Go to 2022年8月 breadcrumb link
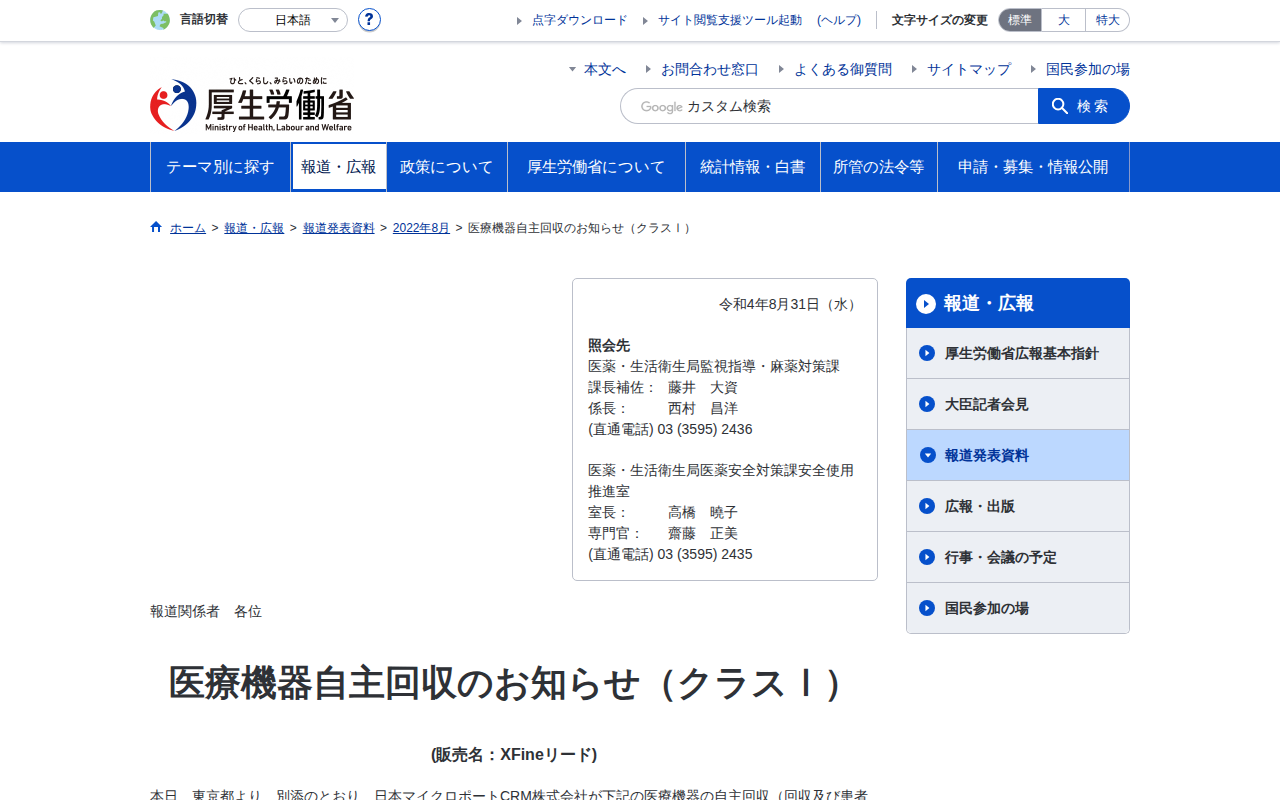Viewport: 1280px width, 800px height. [421, 228]
